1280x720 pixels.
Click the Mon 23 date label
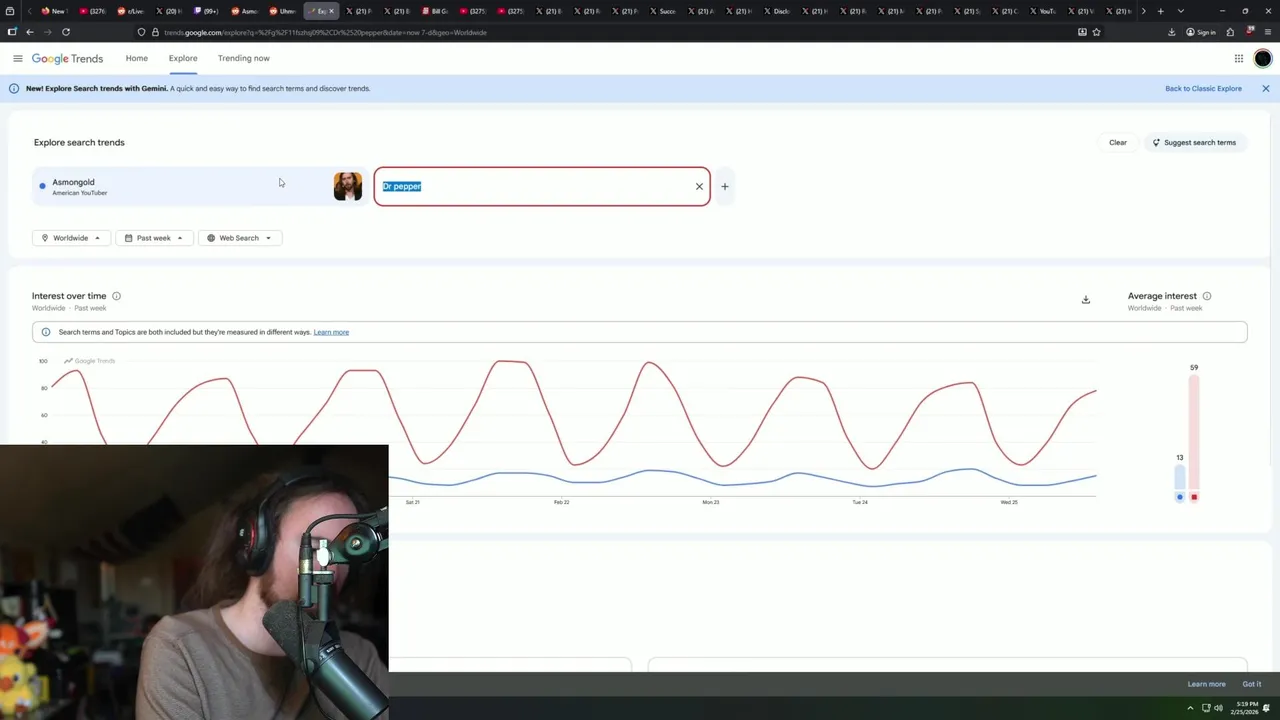pyautogui.click(x=710, y=502)
